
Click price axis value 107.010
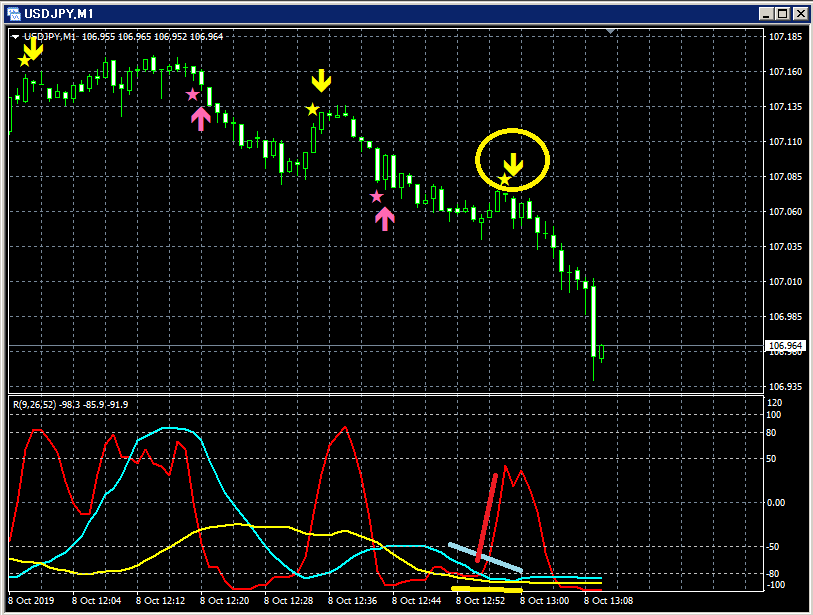tap(785, 282)
